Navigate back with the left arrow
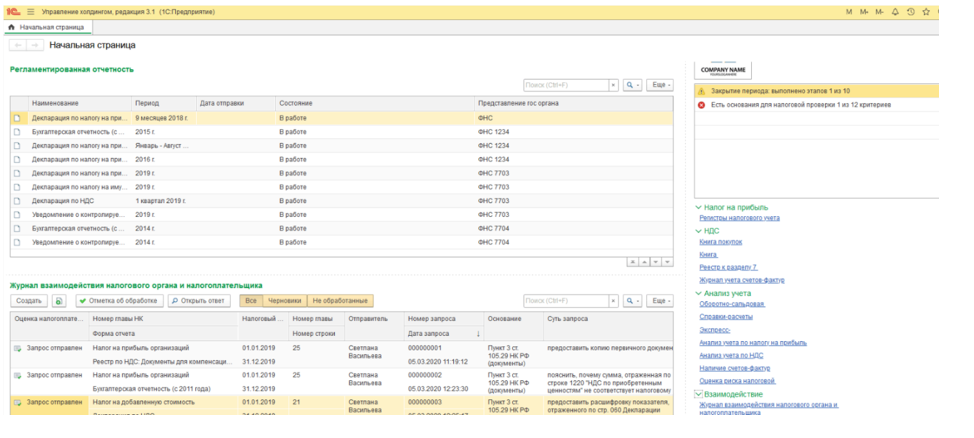The height and width of the screenshot is (438, 974). point(18,45)
